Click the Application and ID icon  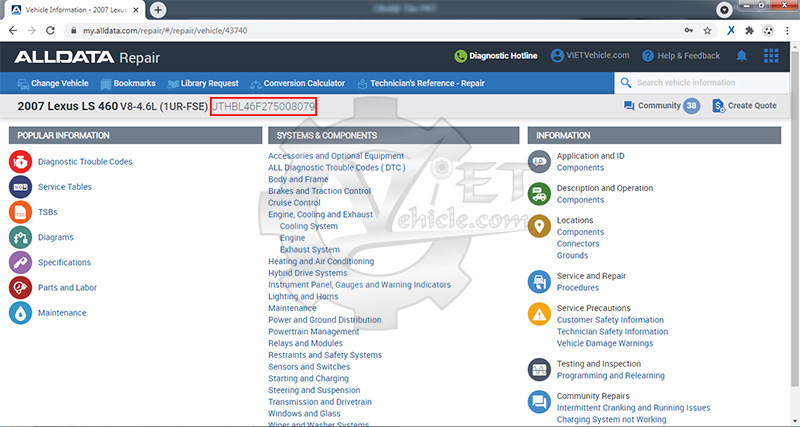click(539, 162)
